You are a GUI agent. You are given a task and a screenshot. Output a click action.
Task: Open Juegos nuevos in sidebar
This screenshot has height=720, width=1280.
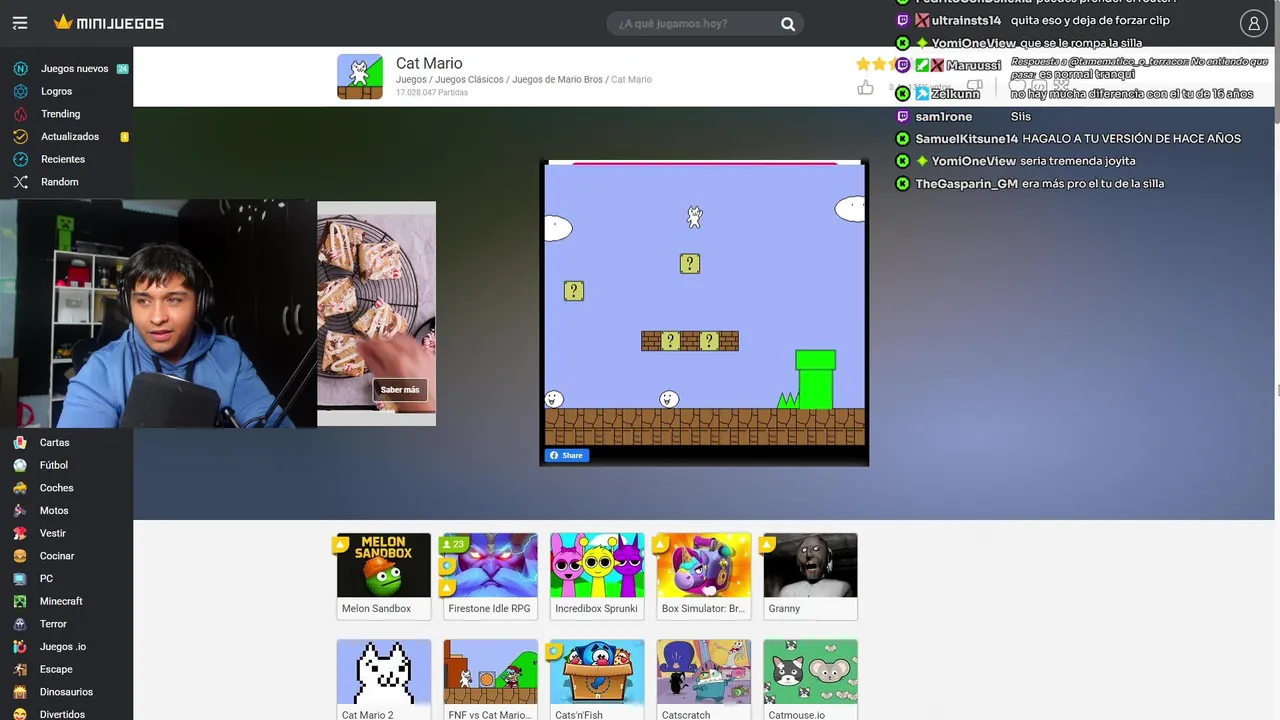pos(75,69)
